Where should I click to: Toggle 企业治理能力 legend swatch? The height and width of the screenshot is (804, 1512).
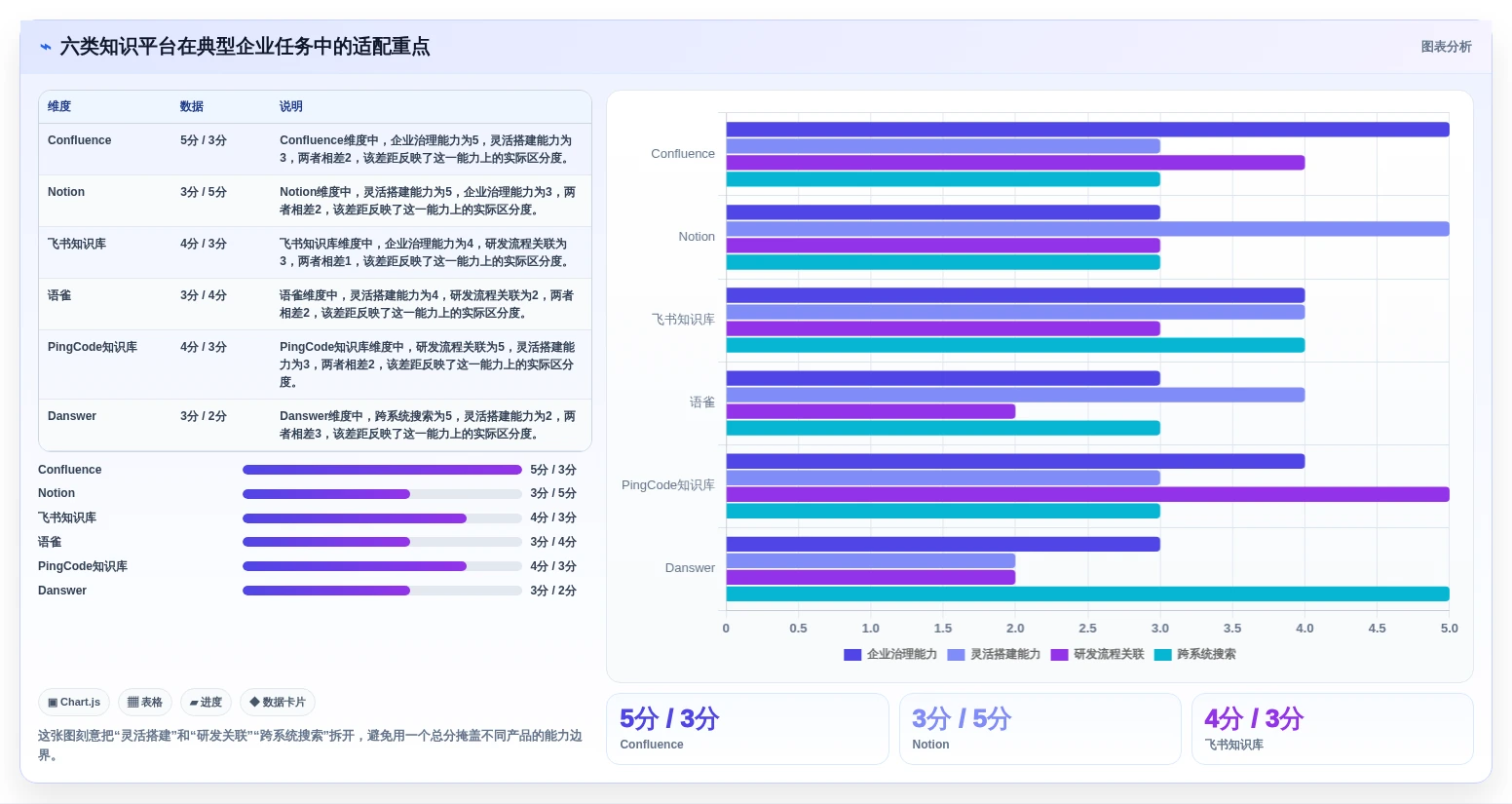tap(852, 655)
